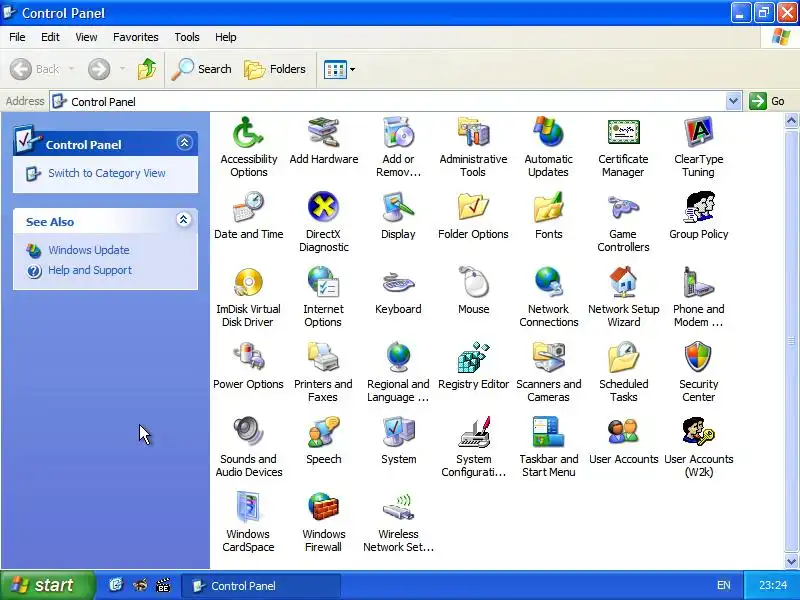Screen dimensions: 800x600
Task: Select Network Setup Wizard icon
Action: pos(623,282)
